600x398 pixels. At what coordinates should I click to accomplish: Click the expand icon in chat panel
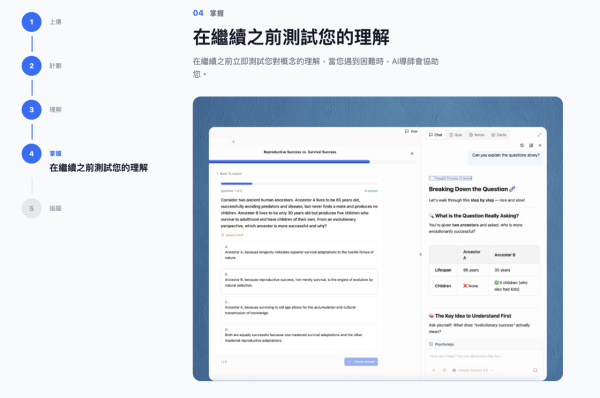tap(540, 135)
